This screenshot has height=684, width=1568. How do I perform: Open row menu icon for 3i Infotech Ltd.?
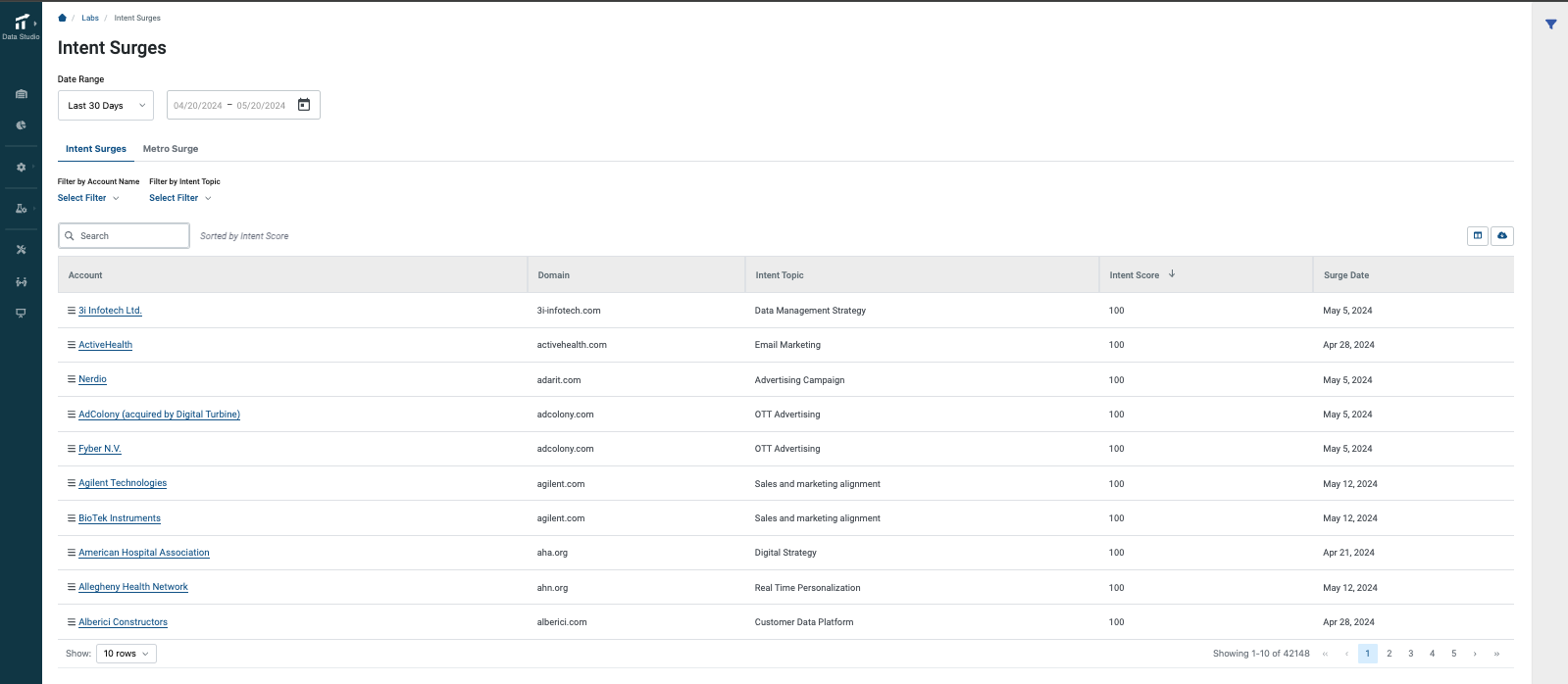coord(72,311)
